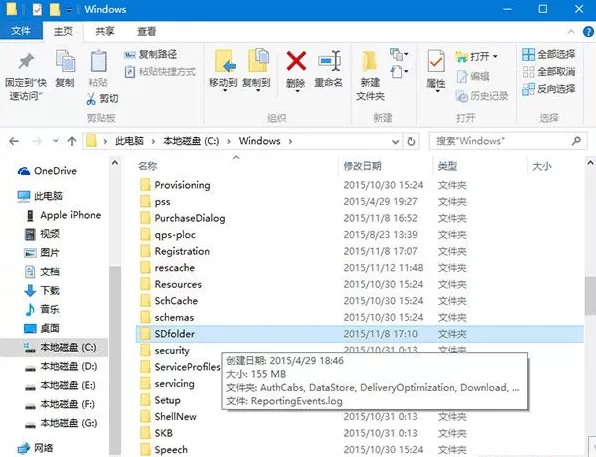Select the Rename (重命名) ribbon icon
Viewport: 596px width, 457px height.
[329, 61]
